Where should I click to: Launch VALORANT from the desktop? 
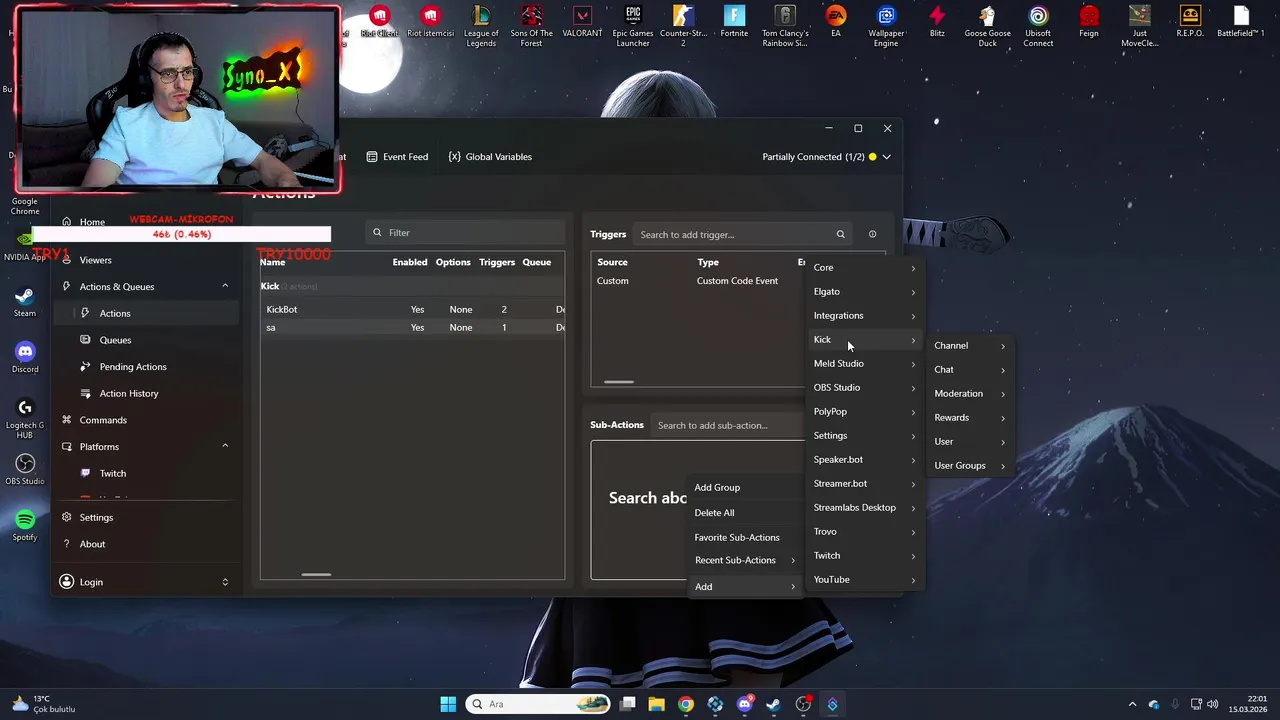(582, 22)
